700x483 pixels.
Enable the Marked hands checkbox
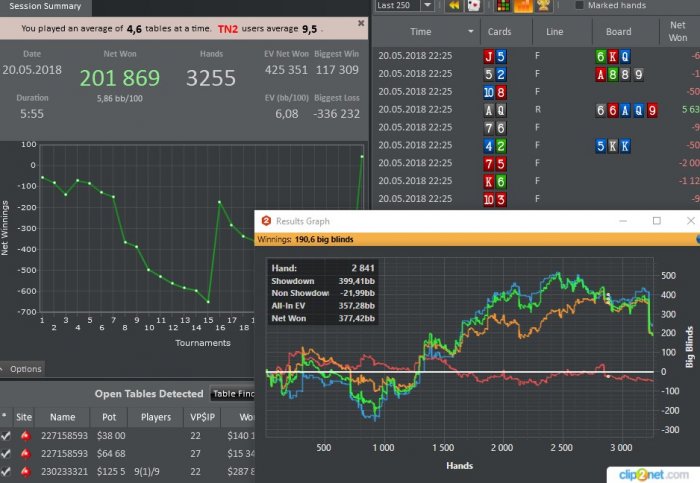579,6
